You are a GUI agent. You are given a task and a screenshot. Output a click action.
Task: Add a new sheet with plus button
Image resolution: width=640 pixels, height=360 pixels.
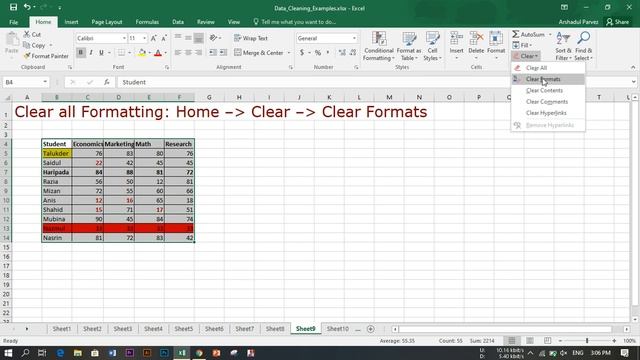pyautogui.click(x=370, y=329)
